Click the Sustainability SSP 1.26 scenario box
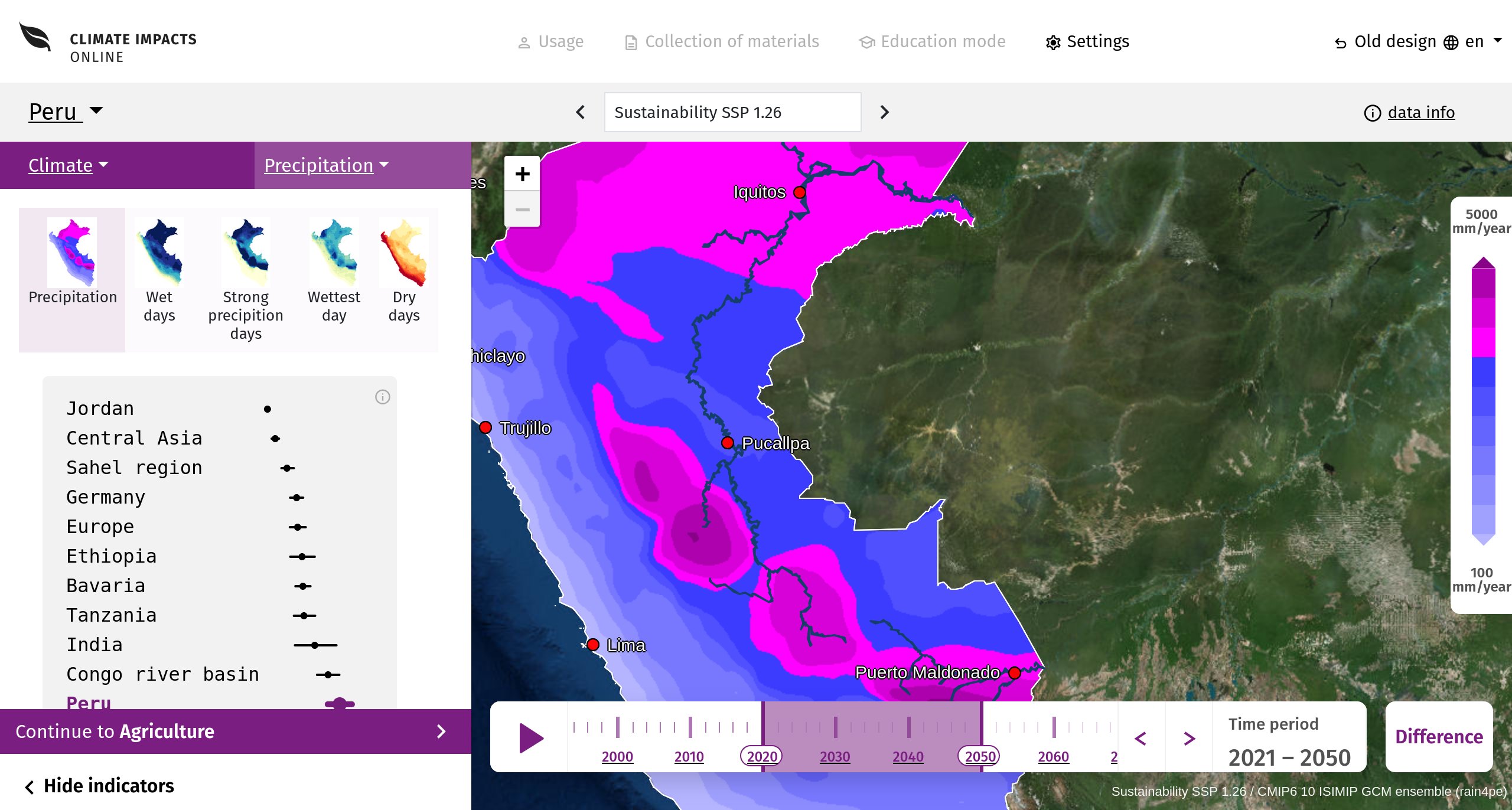Viewport: 1512px width, 810px height. pos(732,112)
